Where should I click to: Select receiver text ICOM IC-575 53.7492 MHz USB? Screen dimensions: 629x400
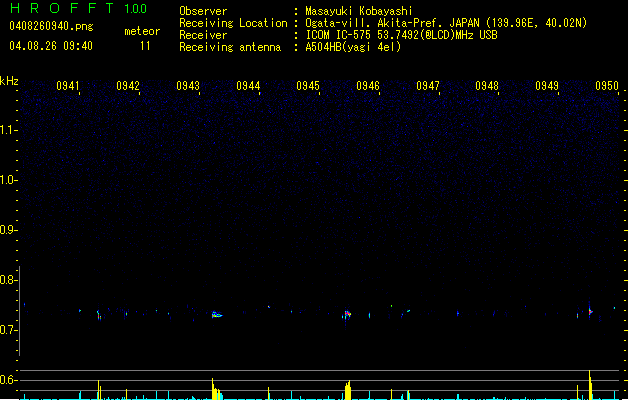pos(401,35)
